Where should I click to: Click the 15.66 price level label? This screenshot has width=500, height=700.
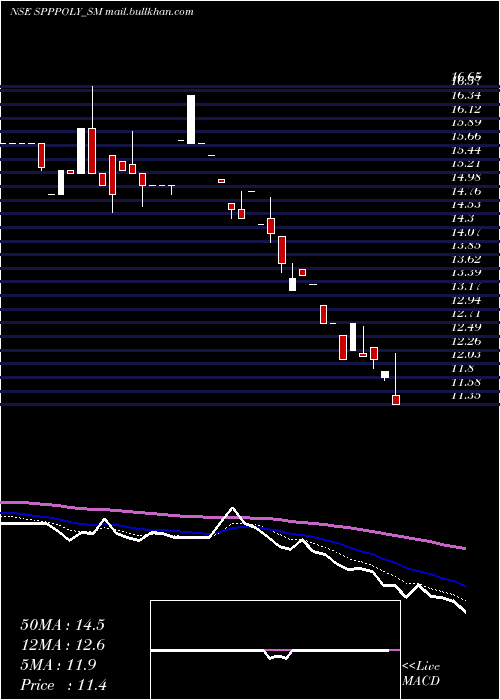466,136
